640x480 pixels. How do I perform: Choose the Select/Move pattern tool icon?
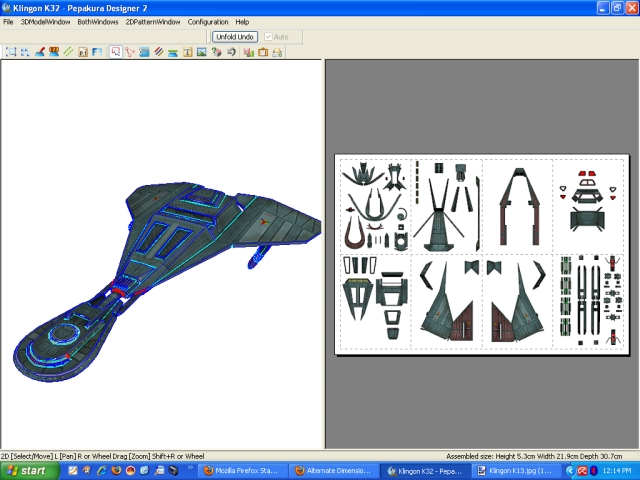(x=116, y=52)
